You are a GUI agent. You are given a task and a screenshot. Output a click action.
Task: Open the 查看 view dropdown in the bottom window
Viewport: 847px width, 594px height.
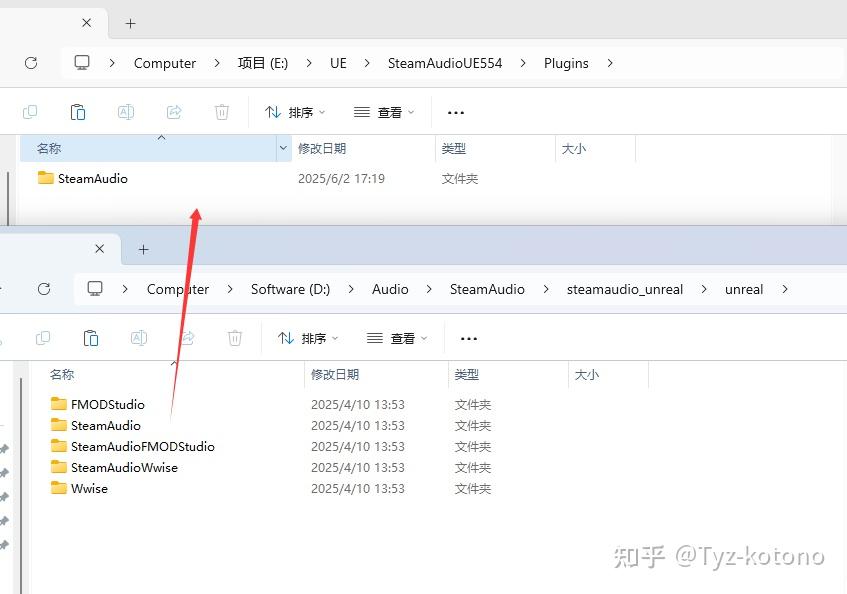click(396, 338)
